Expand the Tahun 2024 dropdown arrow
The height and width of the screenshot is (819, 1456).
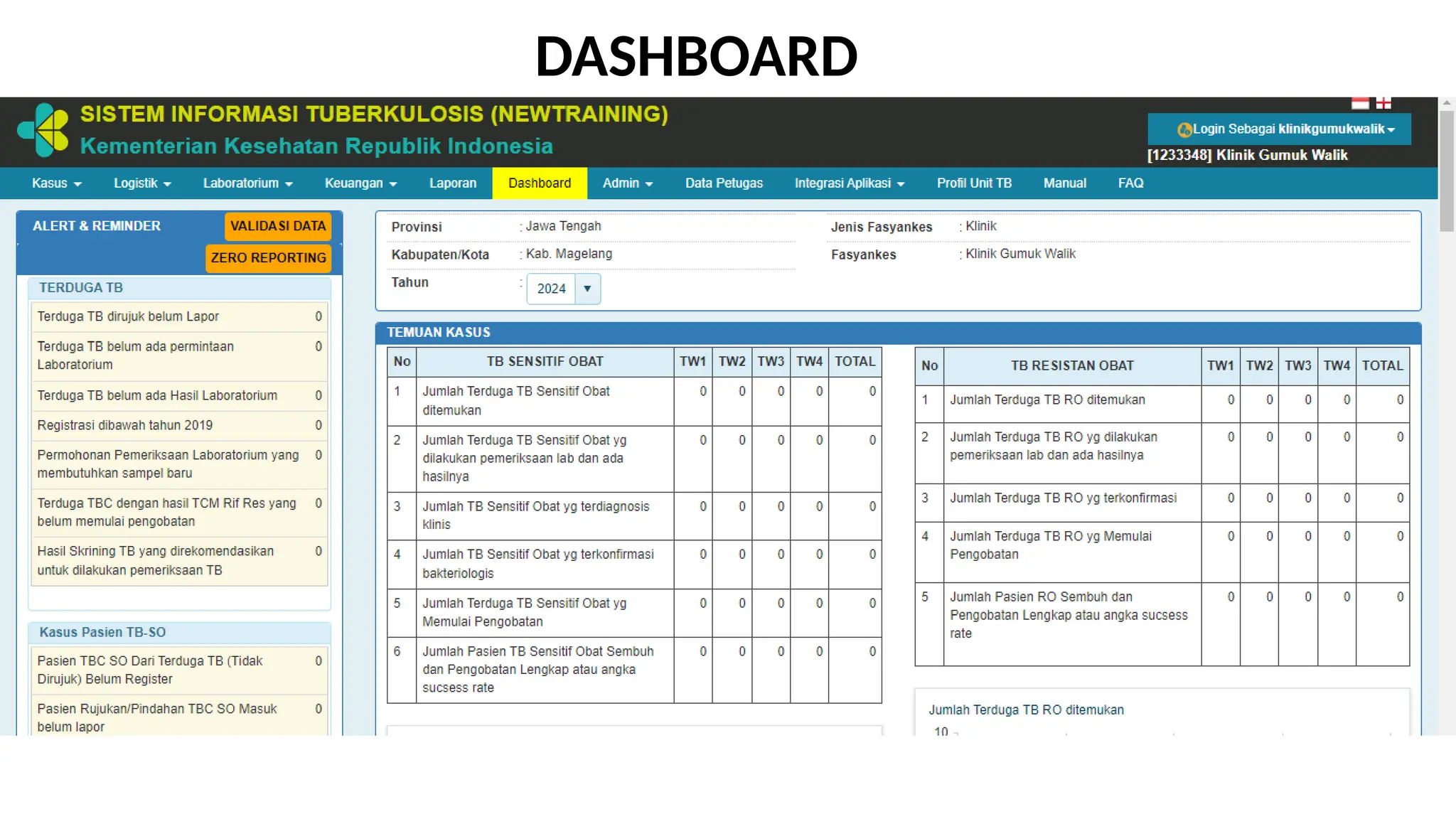point(587,289)
